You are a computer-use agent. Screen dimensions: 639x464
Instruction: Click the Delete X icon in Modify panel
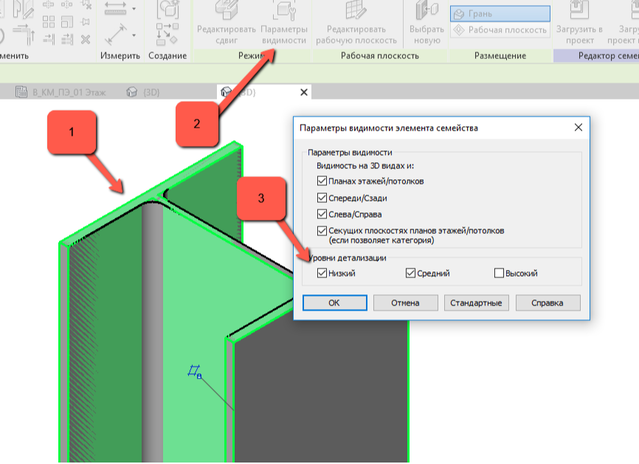pyautogui.click(x=85, y=39)
